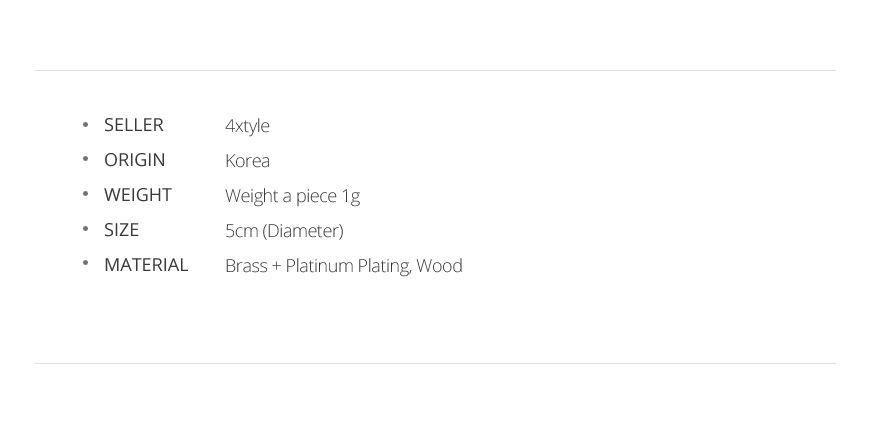Click the bullet beside SIZE
The height and width of the screenshot is (437, 873).
[x=86, y=230]
